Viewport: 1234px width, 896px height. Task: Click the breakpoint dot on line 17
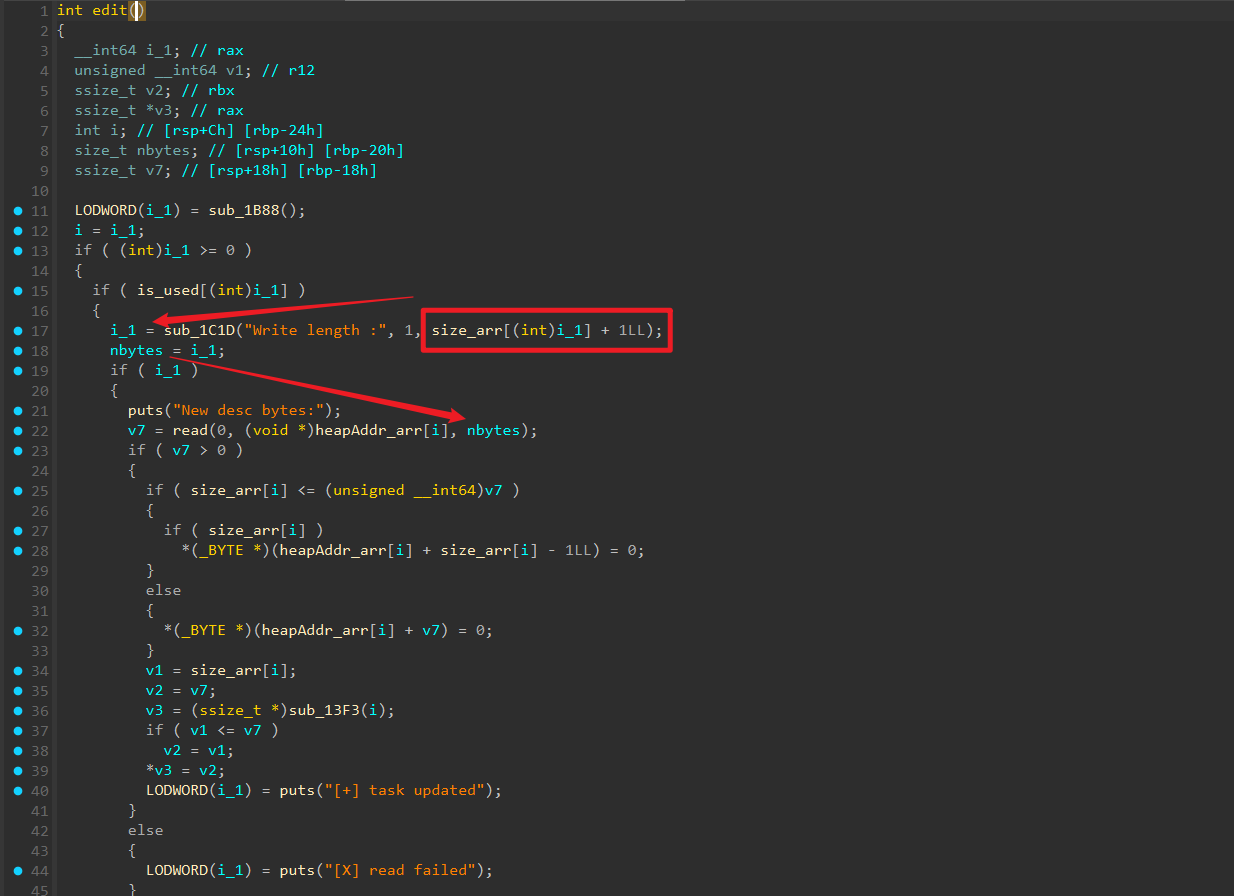point(18,331)
